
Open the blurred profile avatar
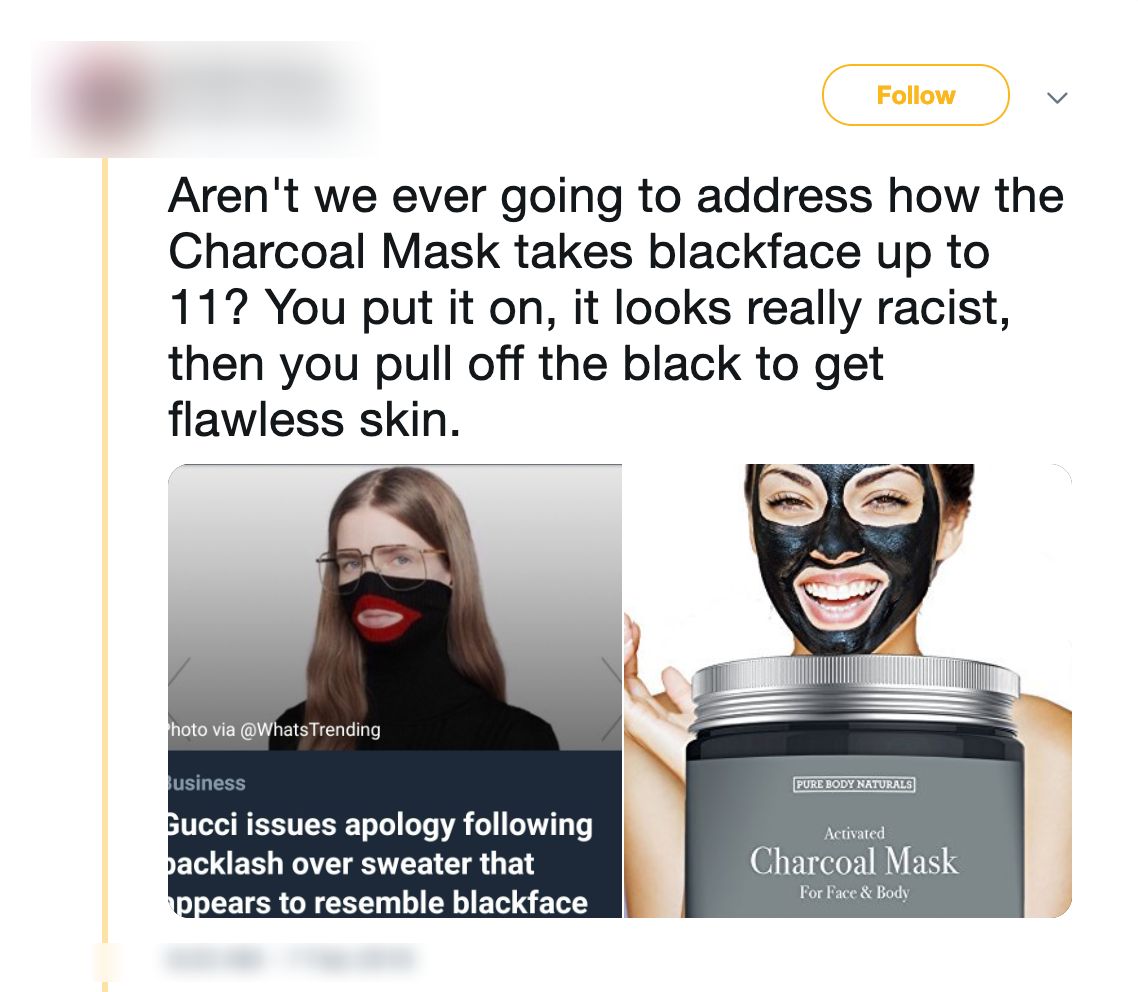[104, 100]
